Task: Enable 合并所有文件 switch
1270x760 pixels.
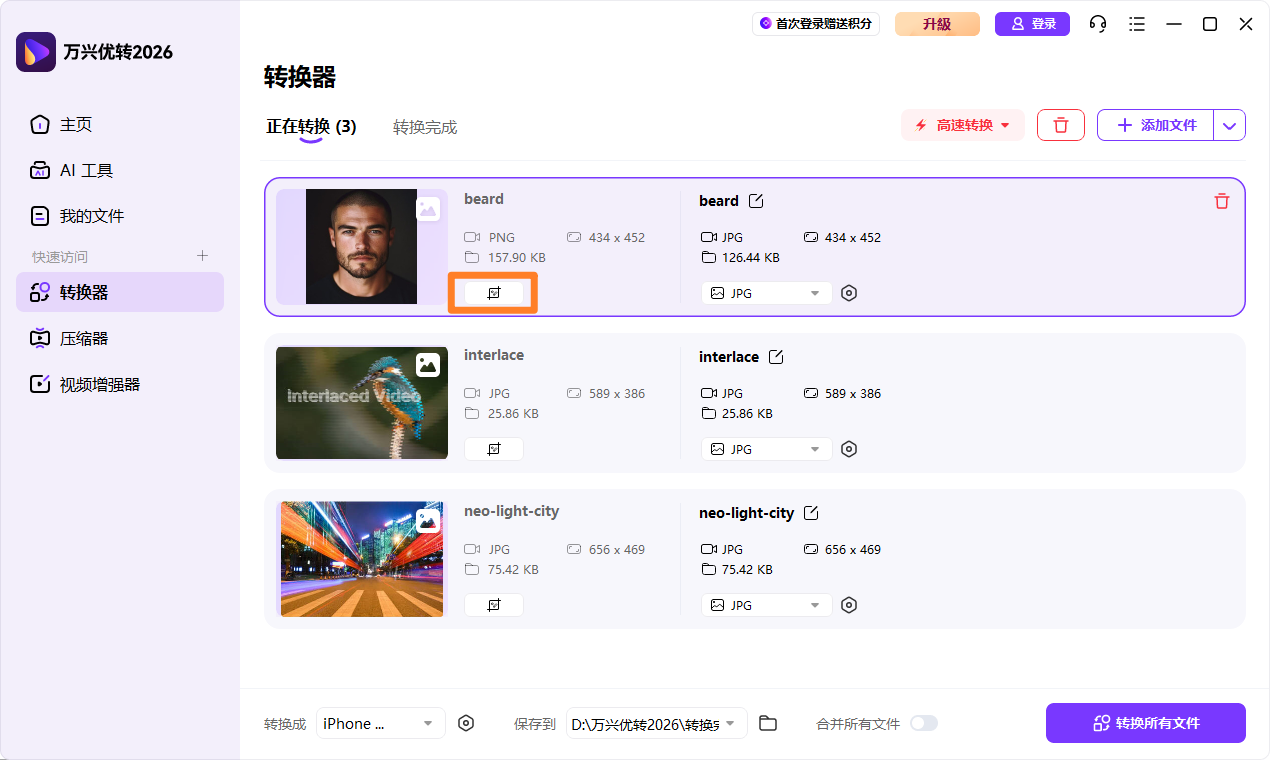Action: point(923,723)
